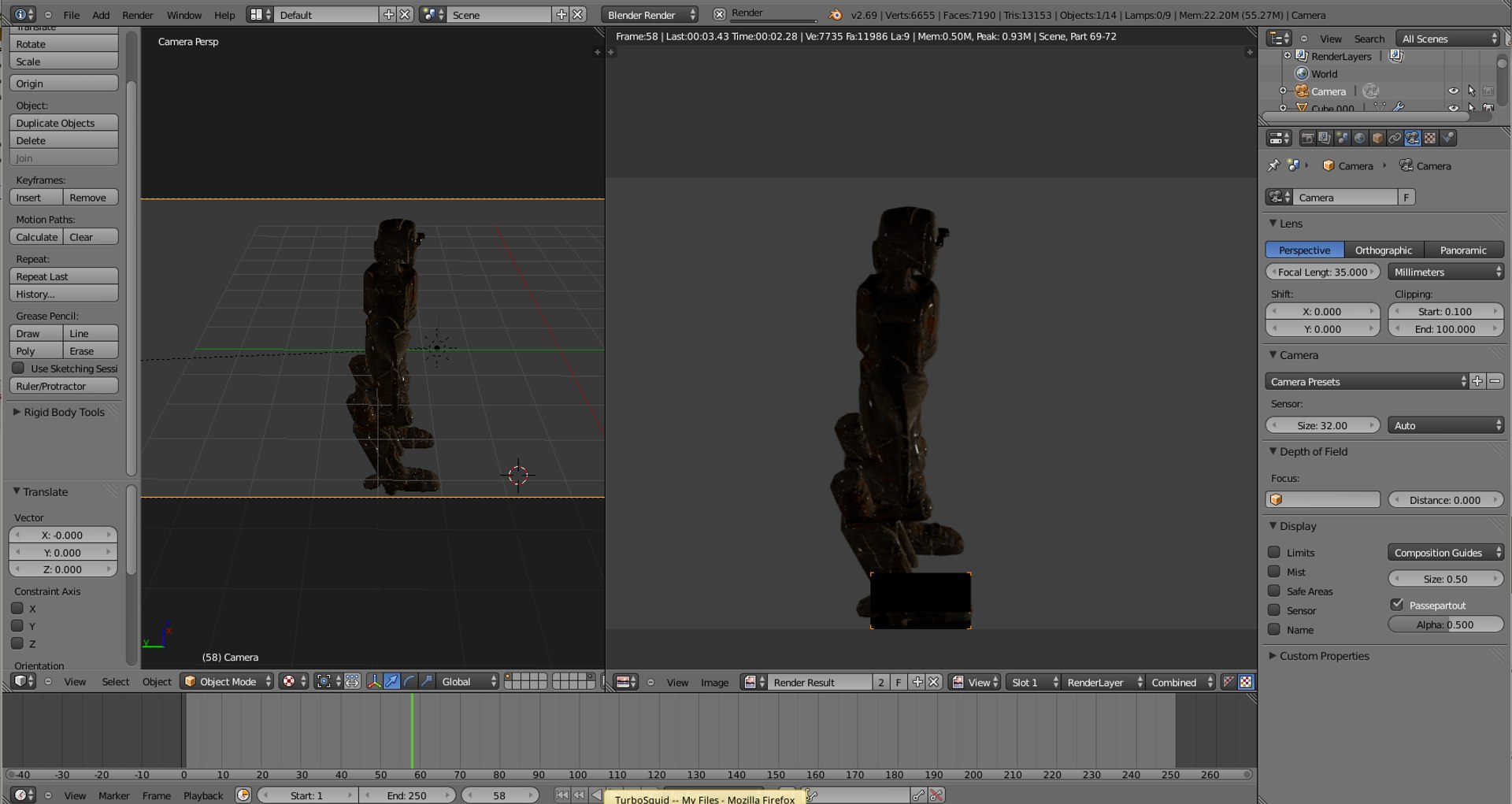
Task: Click the pin icon in properties breadcrumb
Action: tap(1273, 165)
